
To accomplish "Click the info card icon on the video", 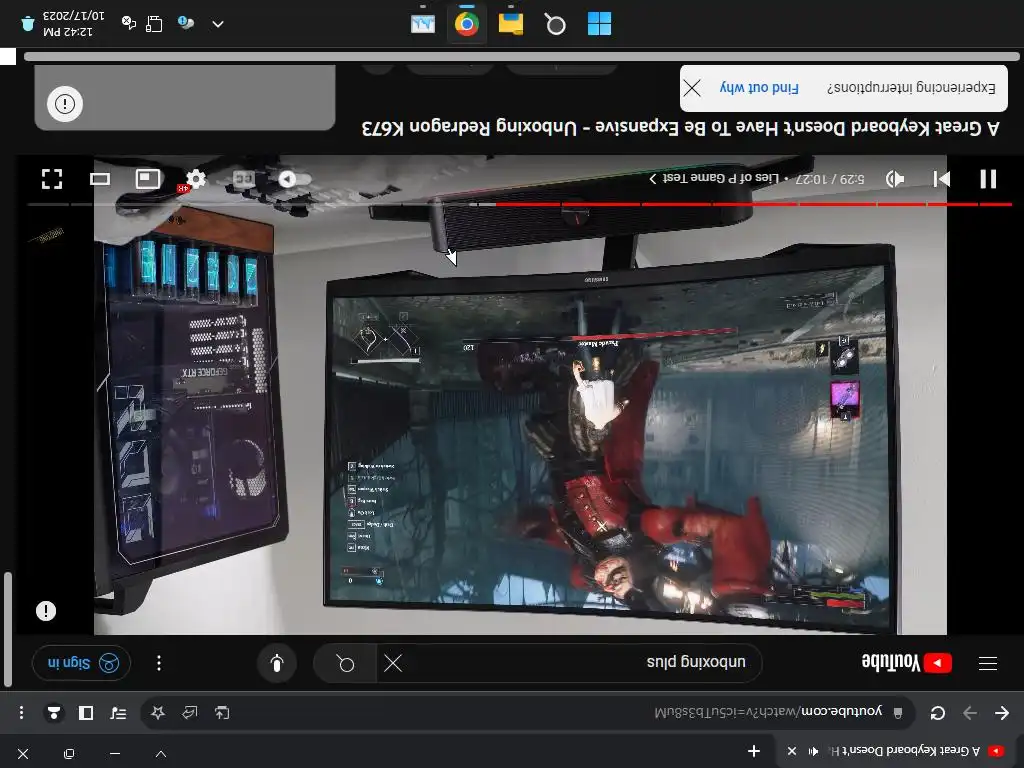I will pyautogui.click(x=46, y=611).
